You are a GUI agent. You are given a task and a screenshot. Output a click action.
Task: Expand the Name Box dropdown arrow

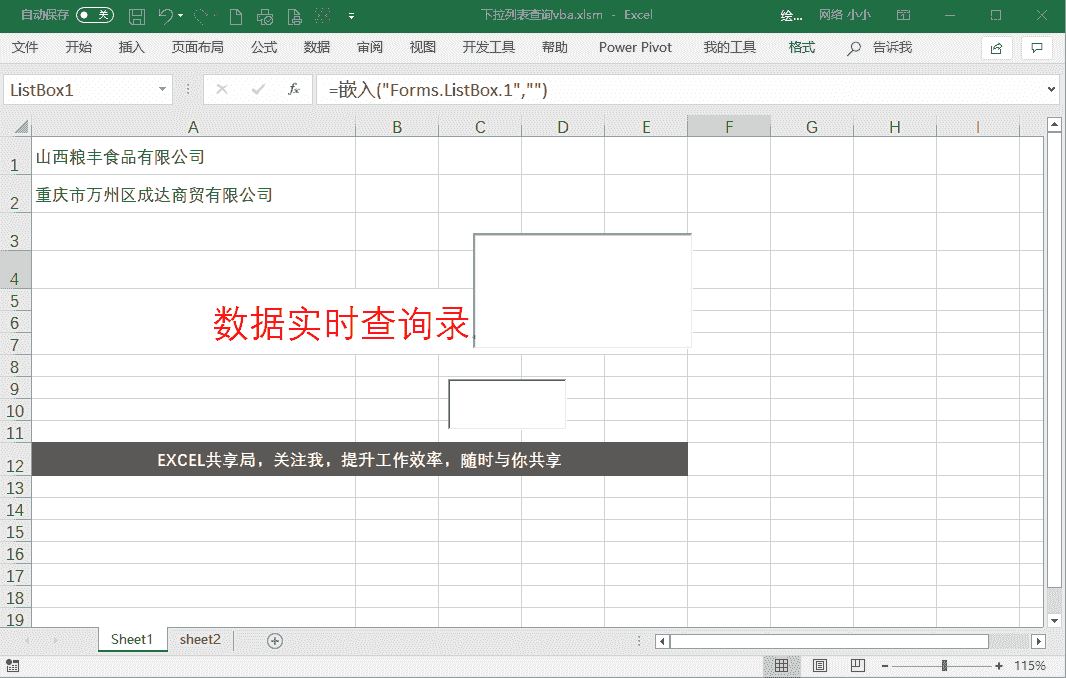tap(163, 90)
